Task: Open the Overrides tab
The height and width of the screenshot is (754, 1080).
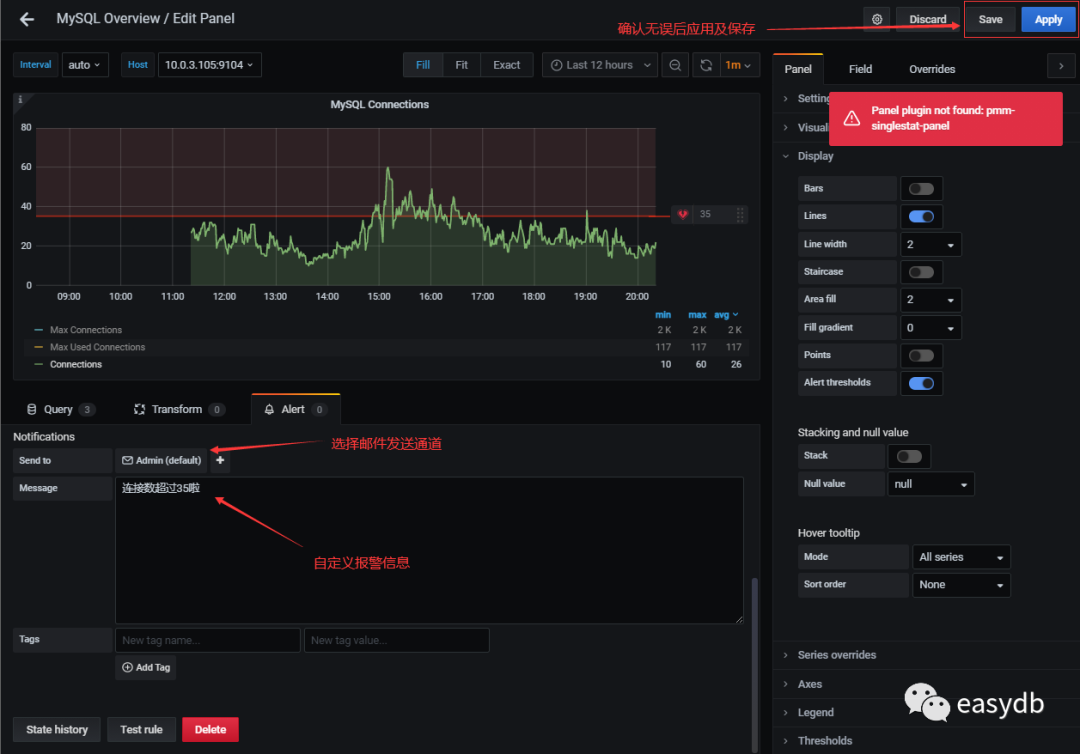Action: (x=931, y=69)
